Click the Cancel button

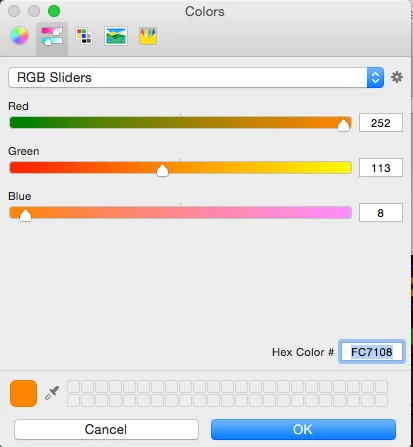[106, 429]
